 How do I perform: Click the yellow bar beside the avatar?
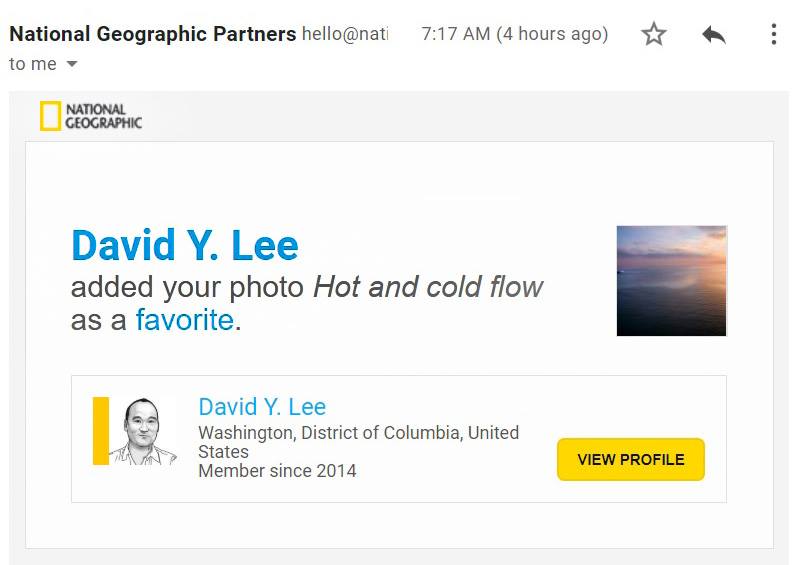pos(101,431)
